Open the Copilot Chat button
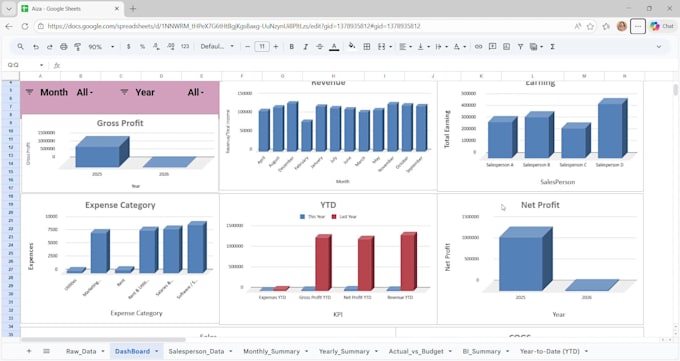Image resolution: width=680 pixels, height=361 pixels. coord(662,26)
